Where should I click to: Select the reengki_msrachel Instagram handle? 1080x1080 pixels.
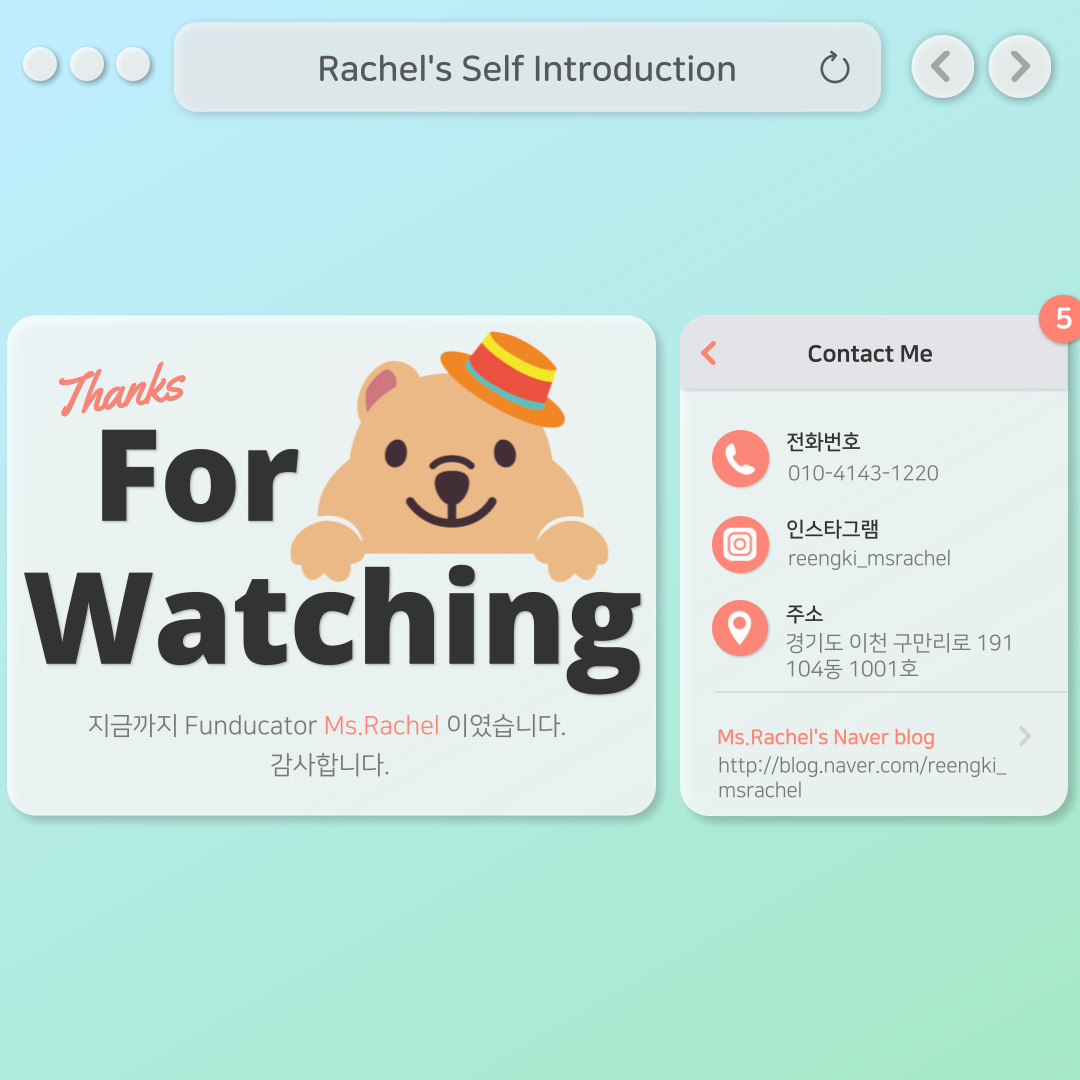(x=869, y=558)
